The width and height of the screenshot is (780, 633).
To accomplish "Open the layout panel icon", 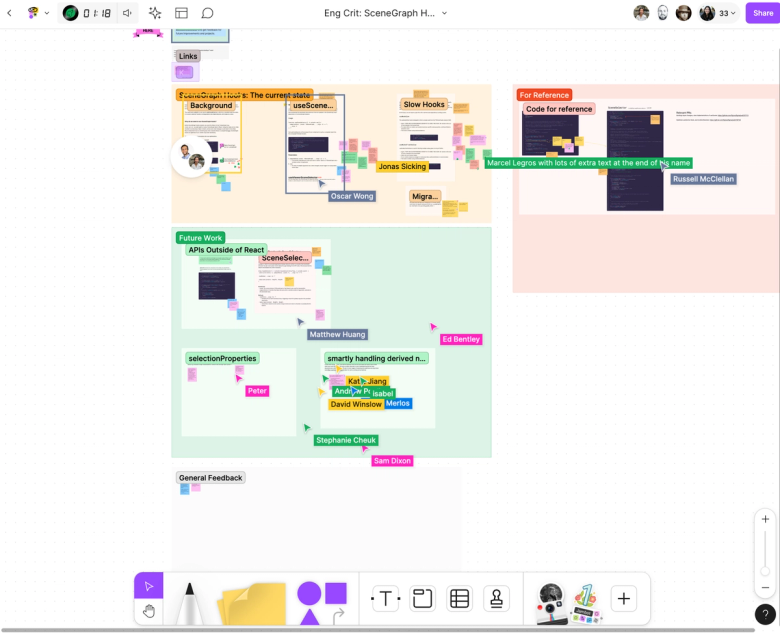I will (x=182, y=13).
